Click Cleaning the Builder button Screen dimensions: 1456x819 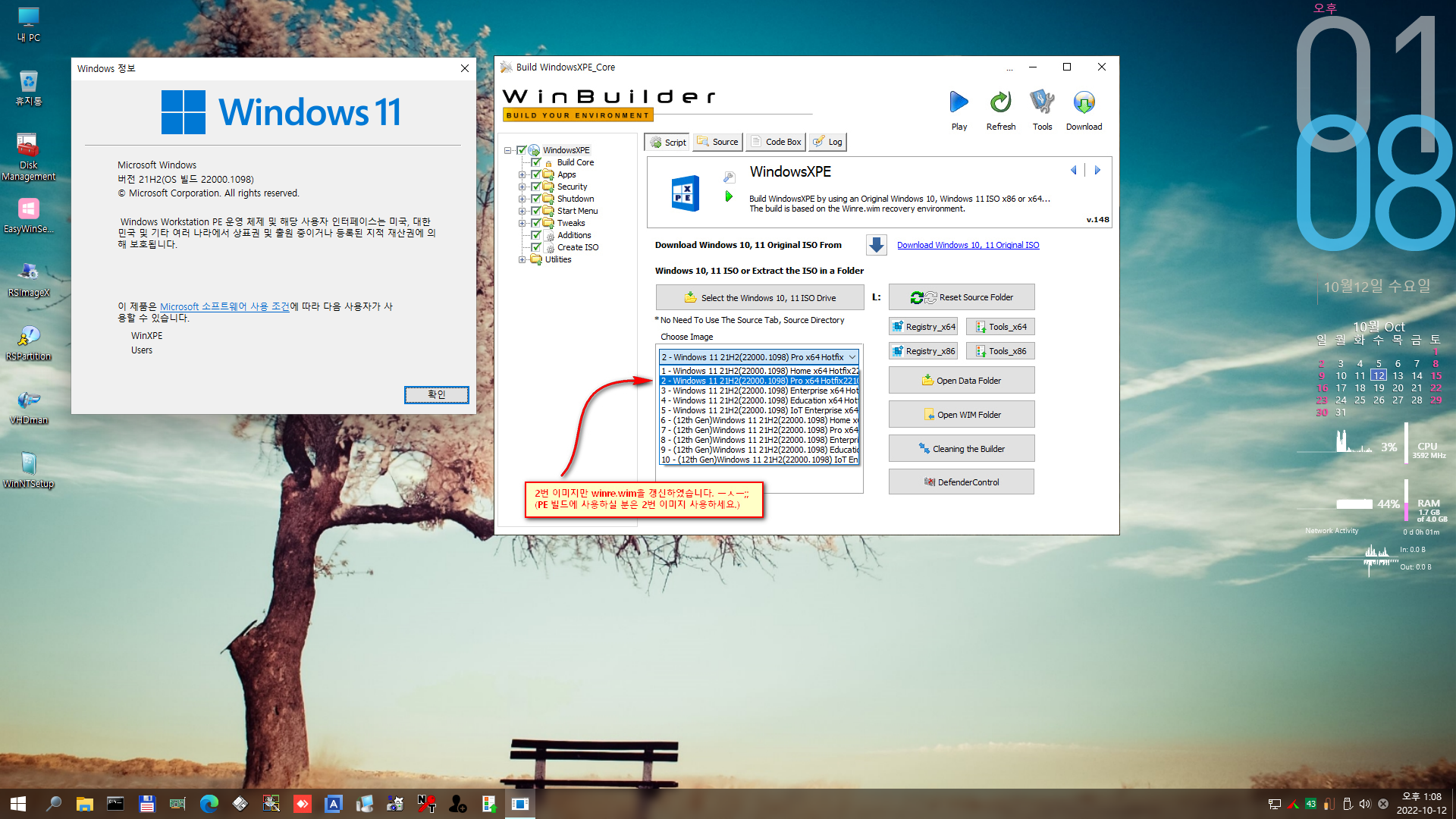[962, 449]
